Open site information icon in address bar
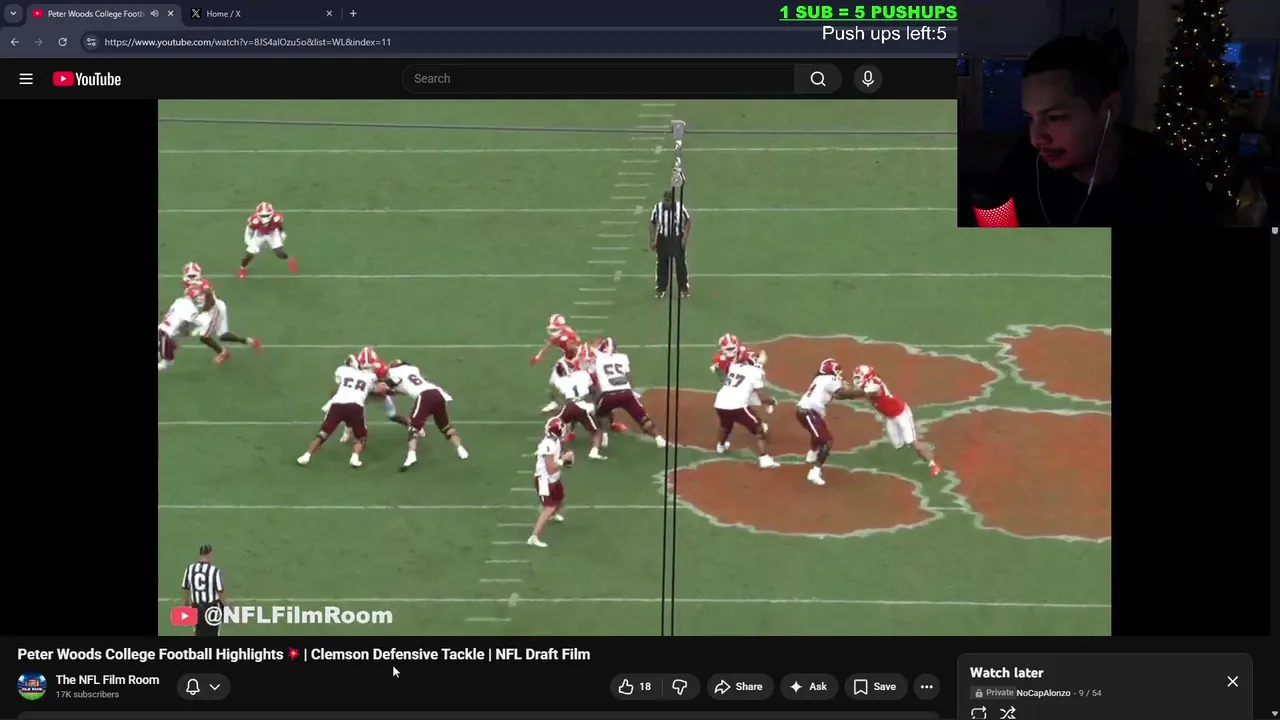This screenshot has height=720, width=1280. tap(91, 42)
